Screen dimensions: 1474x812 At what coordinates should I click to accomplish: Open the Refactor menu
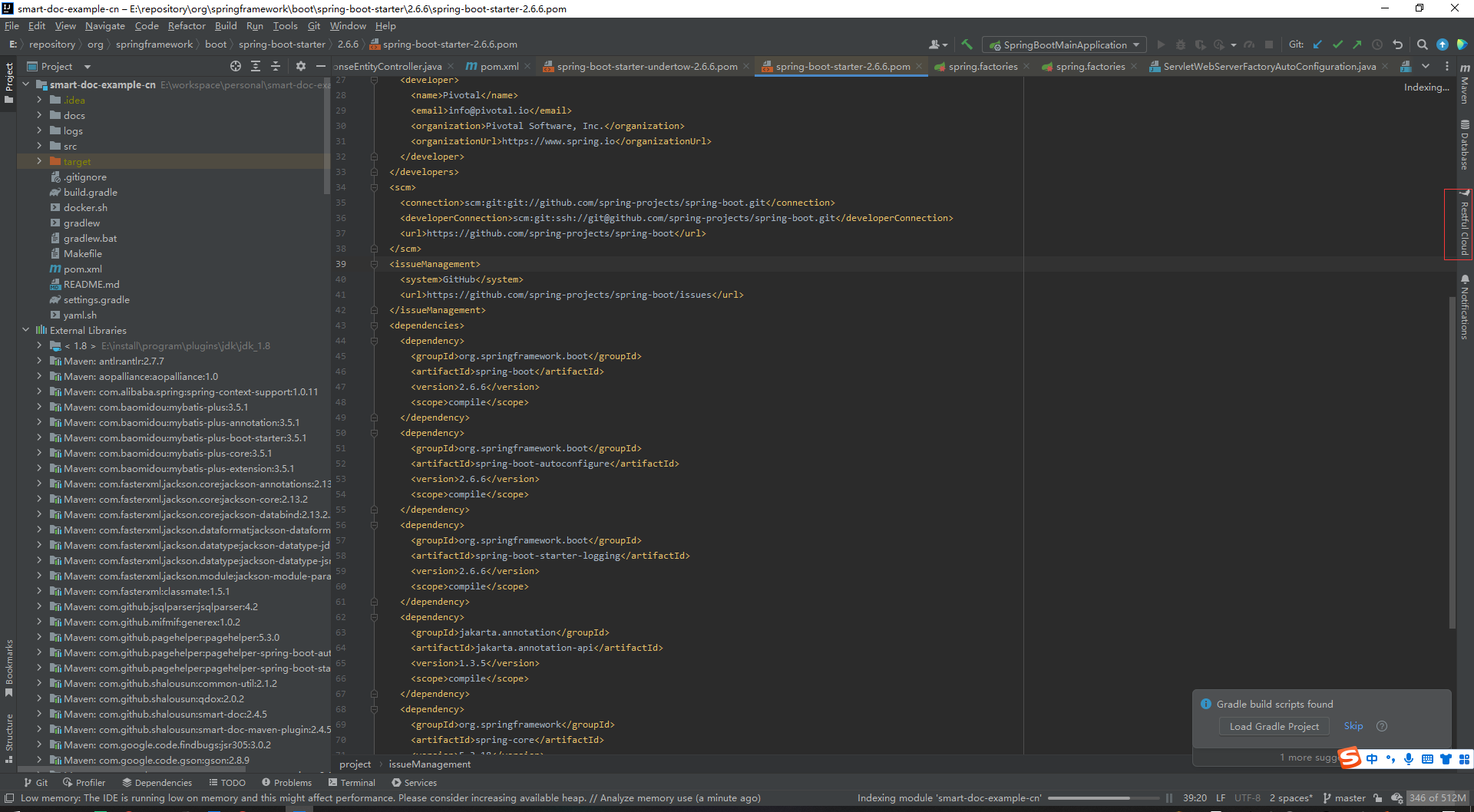[x=187, y=26]
